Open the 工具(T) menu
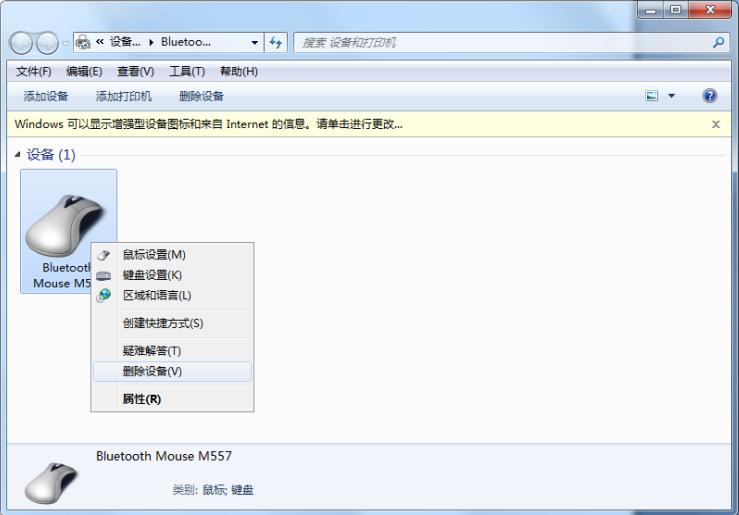Screen dimensions: 739x515 pos(187,72)
